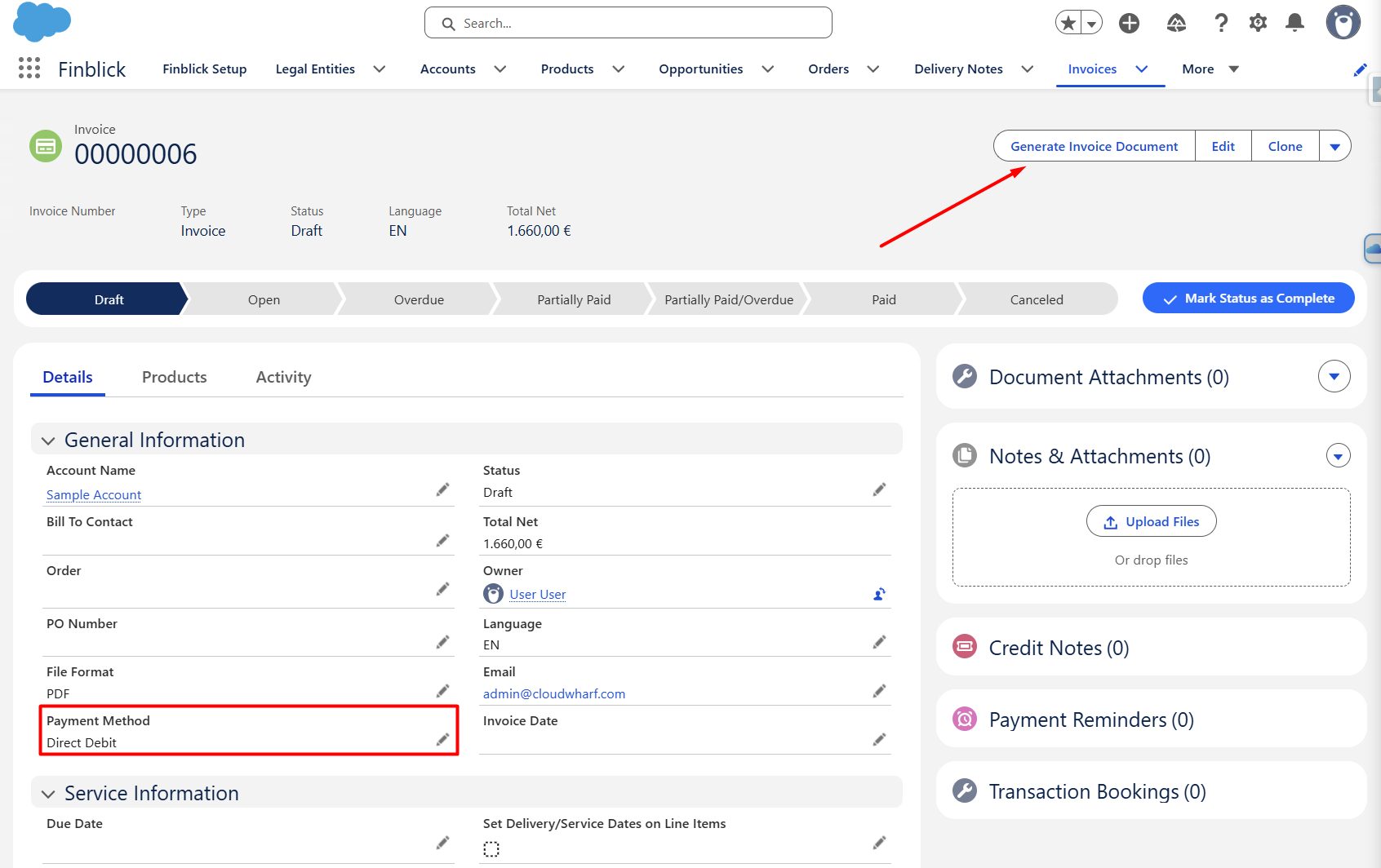1381x868 pixels.
Task: Edit the Account Name field pencil
Action: [442, 489]
